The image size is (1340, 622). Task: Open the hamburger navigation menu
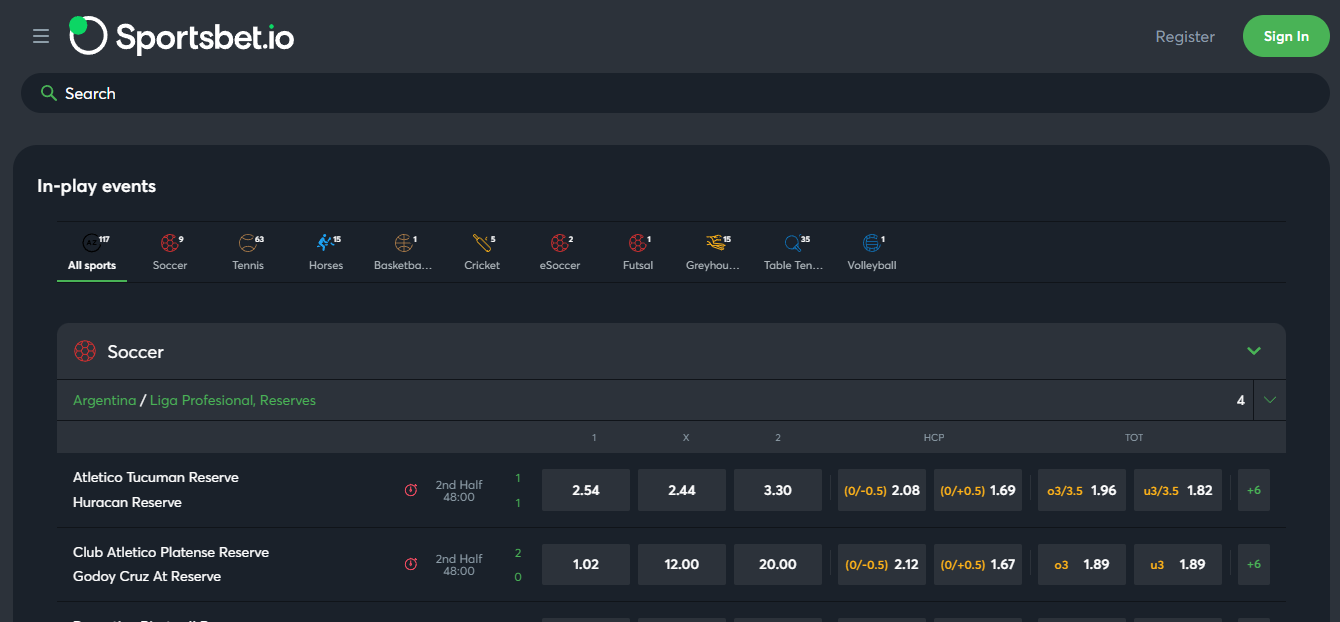click(x=41, y=36)
